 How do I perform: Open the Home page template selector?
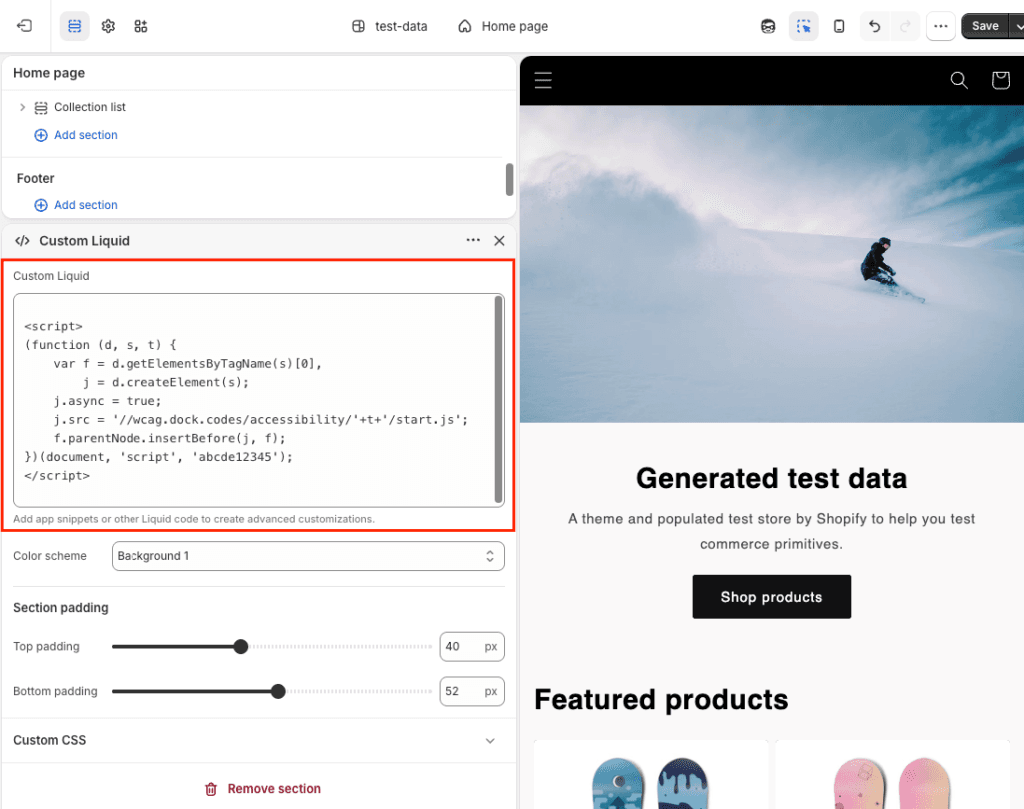503,26
